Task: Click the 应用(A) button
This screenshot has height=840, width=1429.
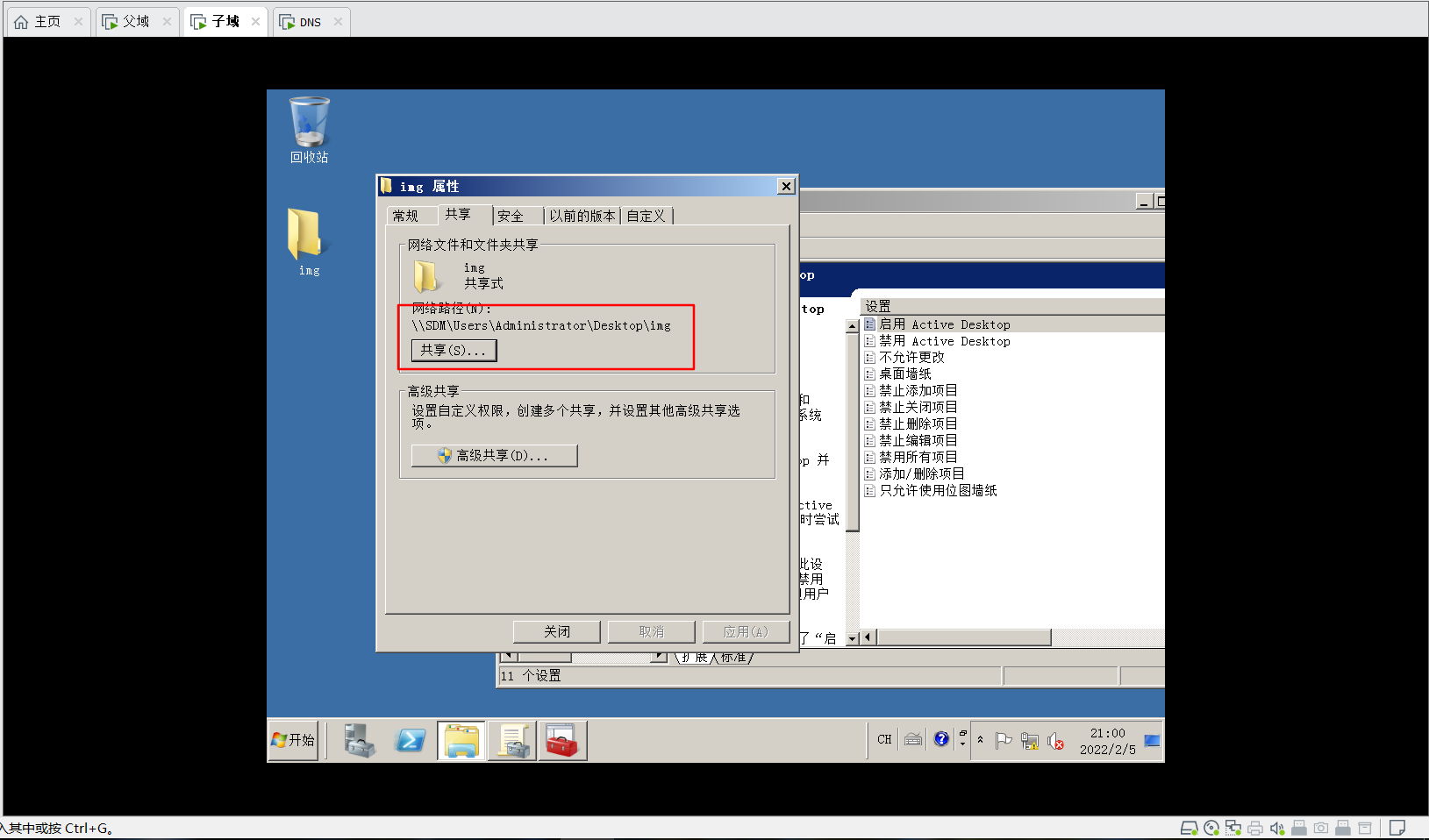Action: pos(746,632)
